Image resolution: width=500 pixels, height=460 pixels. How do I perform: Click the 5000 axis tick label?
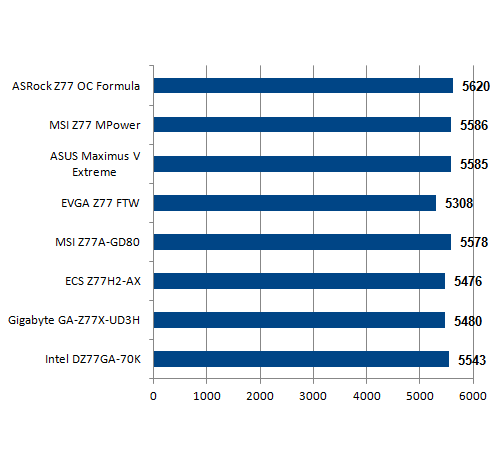(x=420, y=396)
